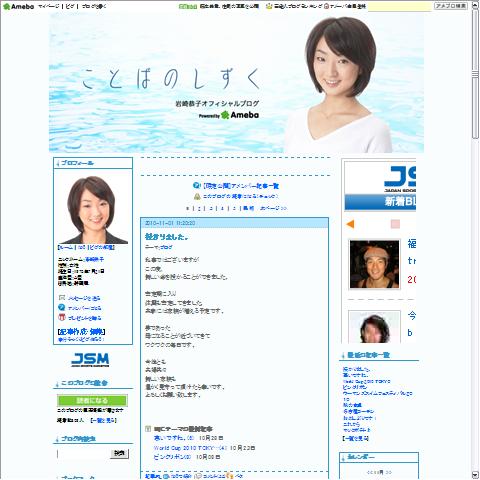Click the JSM banner in the right sidebar
The image size is (480, 480).
pos(380,186)
